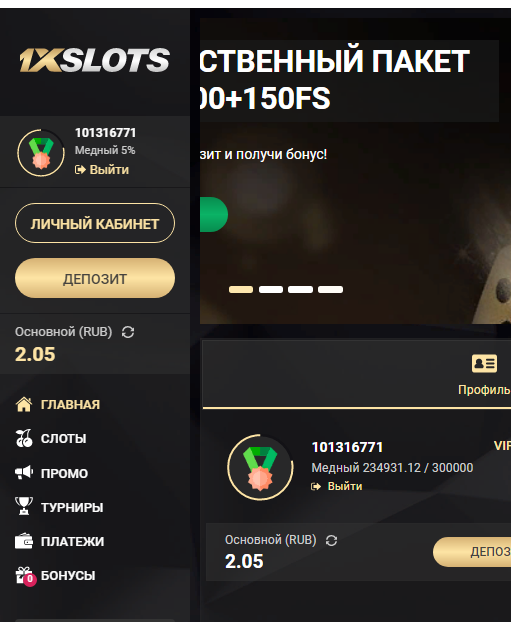The height and width of the screenshot is (622, 511).
Task: Open Бонусы via the gift icon
Action: (x=25, y=576)
